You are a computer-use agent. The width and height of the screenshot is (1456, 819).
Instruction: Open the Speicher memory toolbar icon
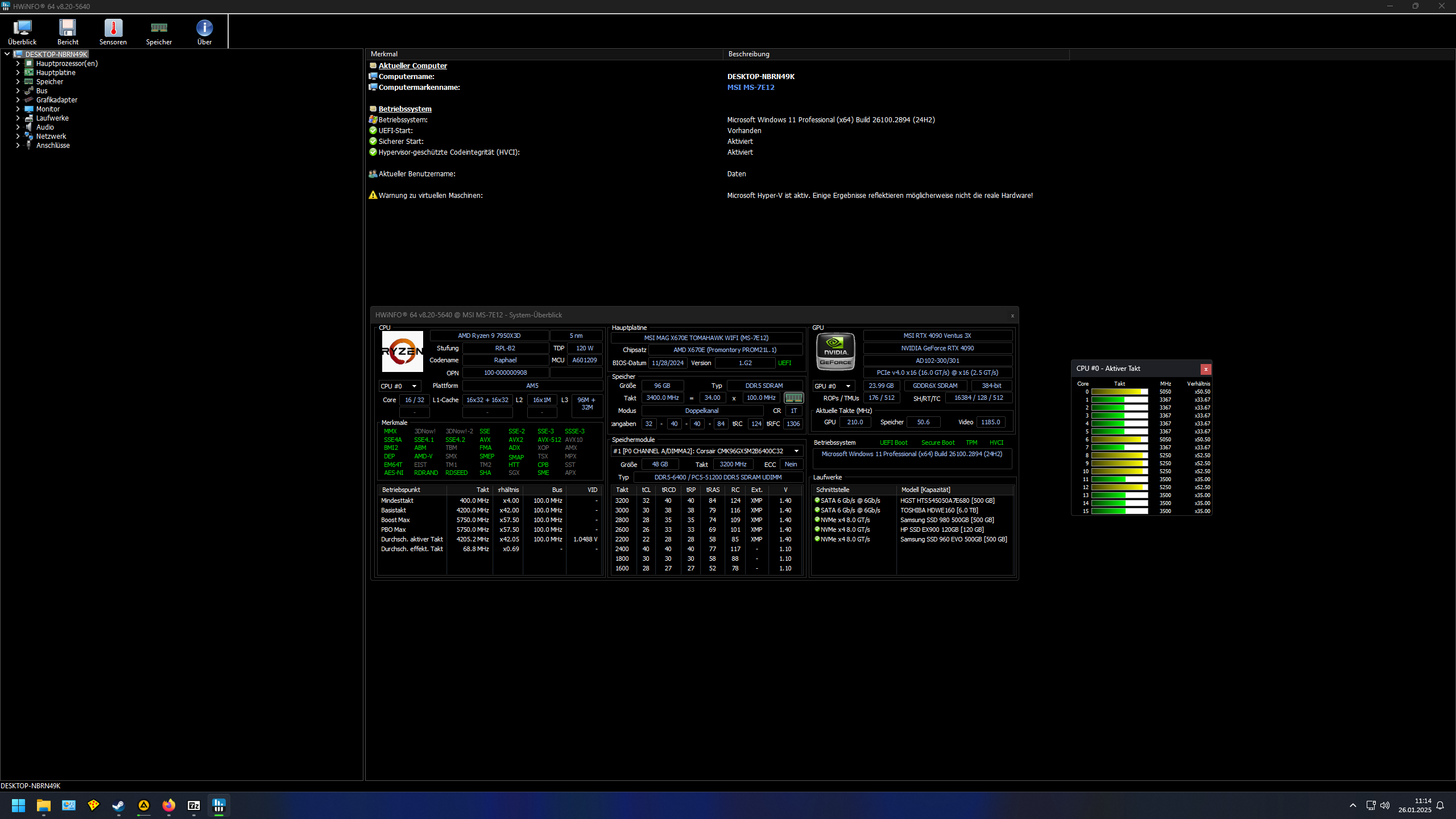159,32
